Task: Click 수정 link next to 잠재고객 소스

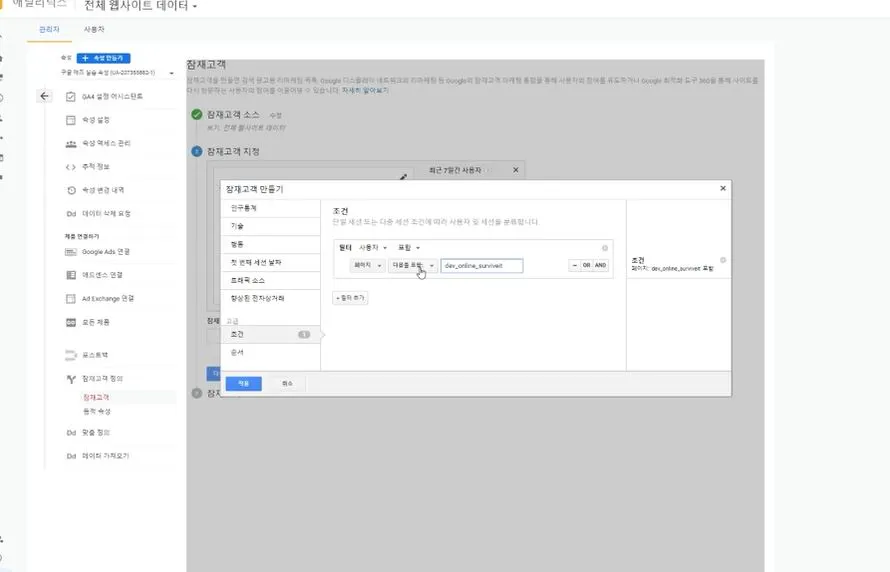Action: click(x=275, y=116)
